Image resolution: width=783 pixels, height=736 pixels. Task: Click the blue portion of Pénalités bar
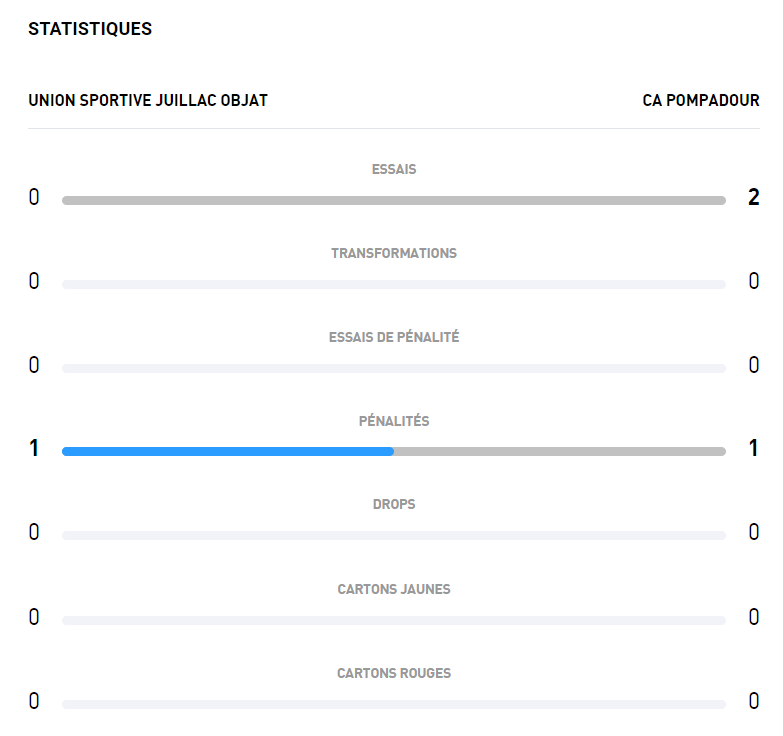pos(228,452)
